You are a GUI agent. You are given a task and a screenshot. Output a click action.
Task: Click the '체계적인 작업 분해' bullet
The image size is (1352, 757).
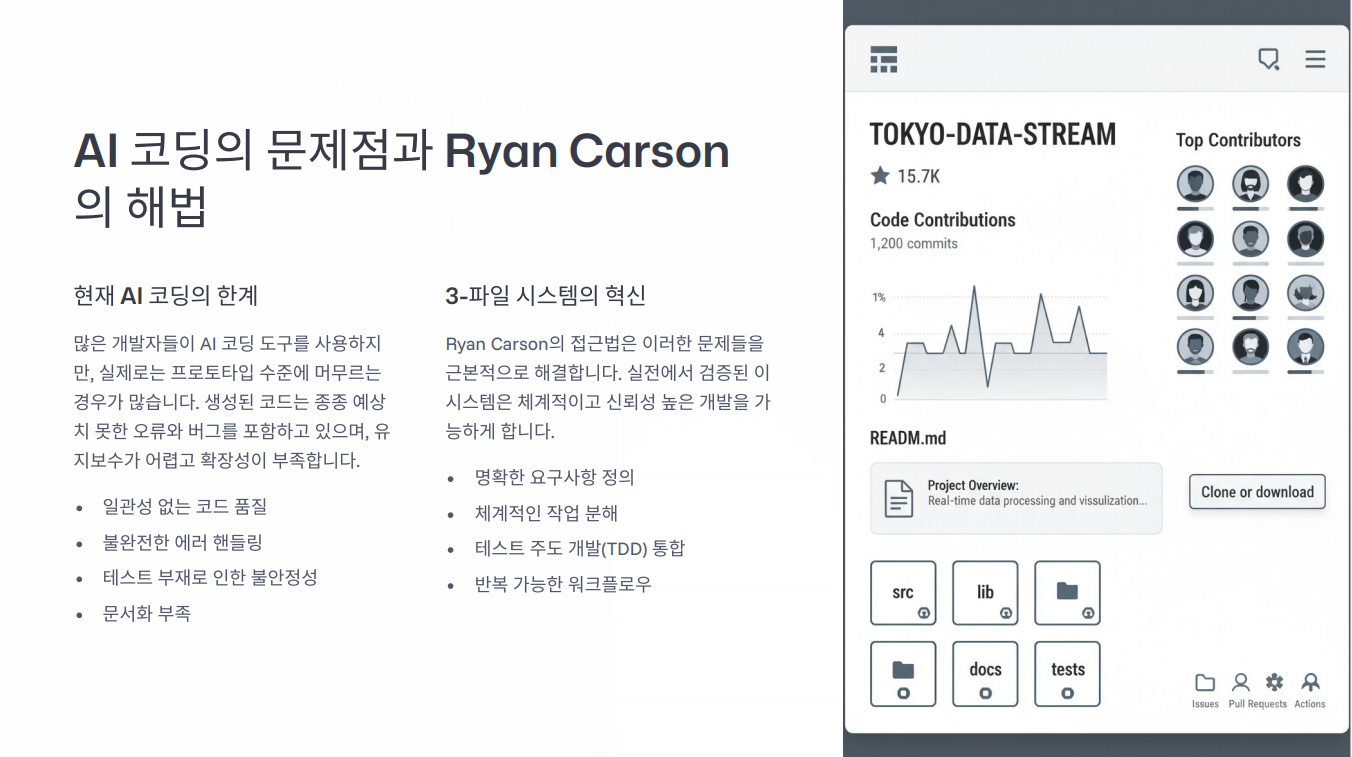[547, 513]
